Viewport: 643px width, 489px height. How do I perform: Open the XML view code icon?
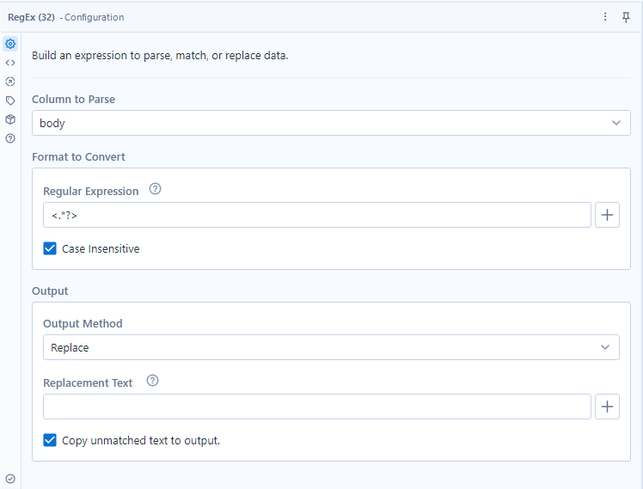pyautogui.click(x=10, y=63)
